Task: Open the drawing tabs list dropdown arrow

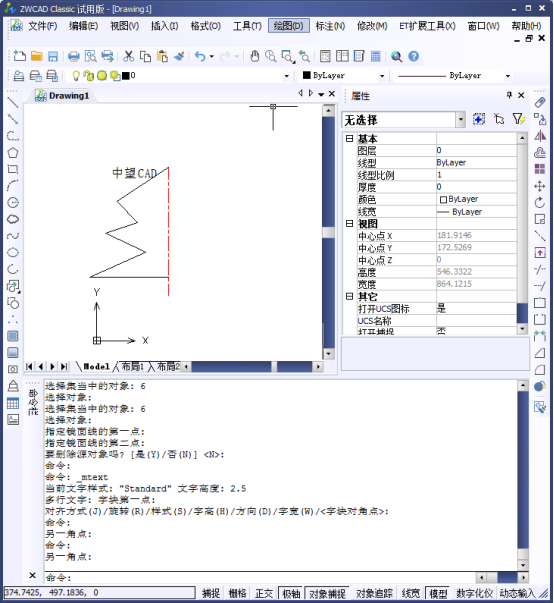Action: tap(321, 94)
